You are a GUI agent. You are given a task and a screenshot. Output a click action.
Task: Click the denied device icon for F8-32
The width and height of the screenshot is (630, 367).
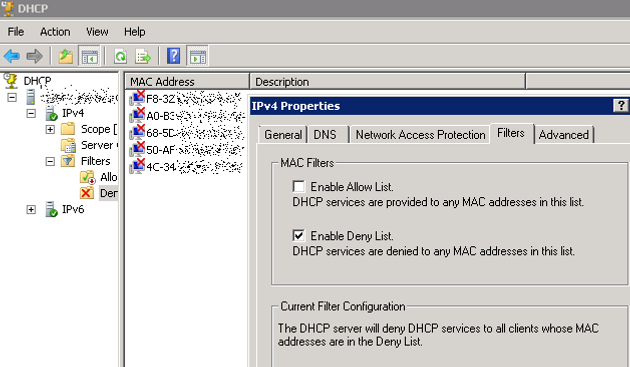[x=137, y=98]
